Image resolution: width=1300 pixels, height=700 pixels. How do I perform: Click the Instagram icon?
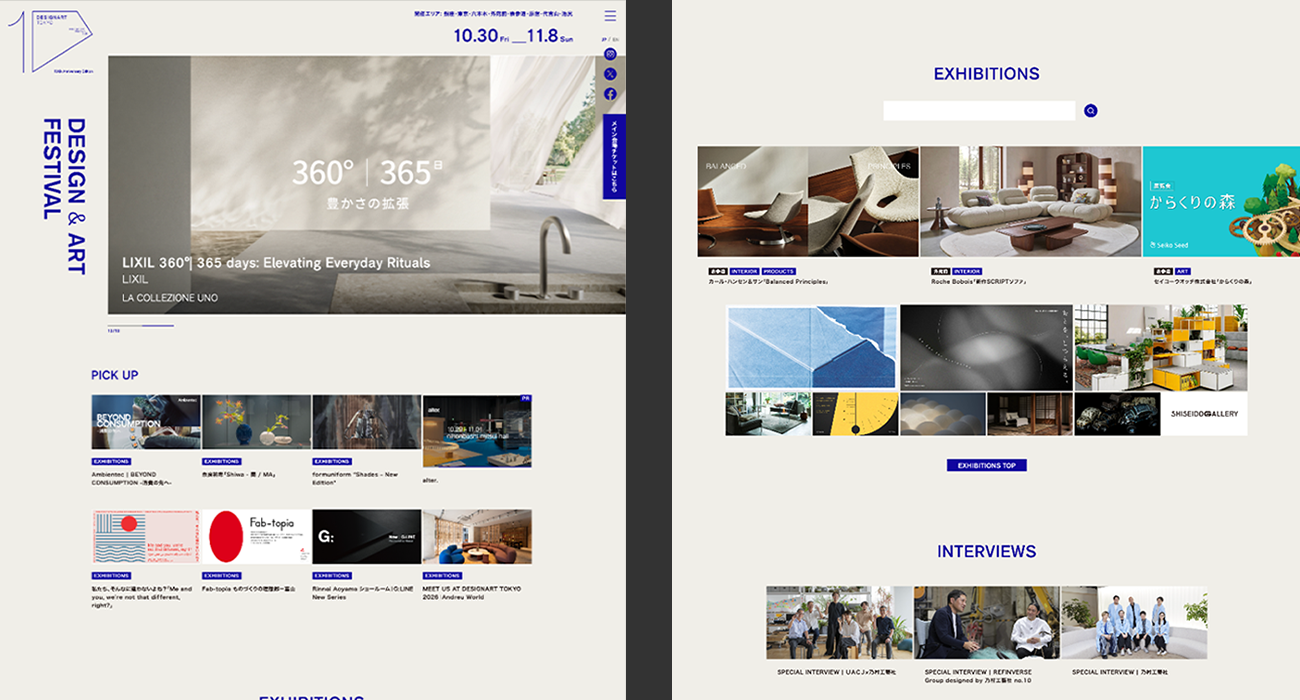pos(610,54)
